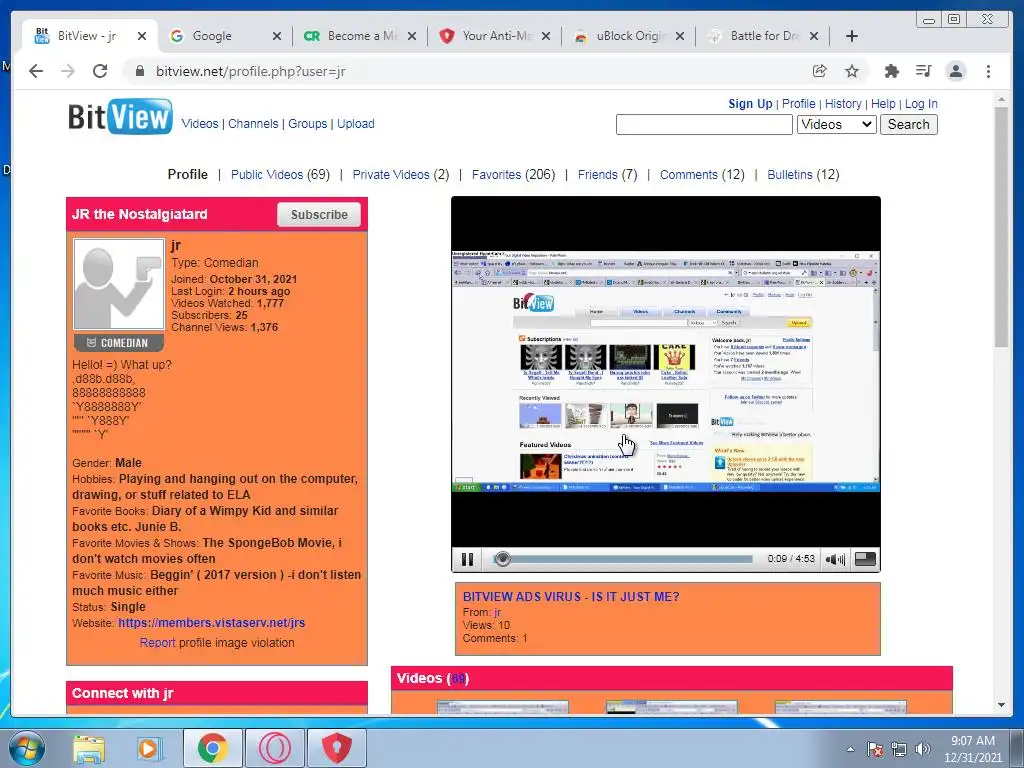Switch to Battle for Dream tab

[x=764, y=36]
